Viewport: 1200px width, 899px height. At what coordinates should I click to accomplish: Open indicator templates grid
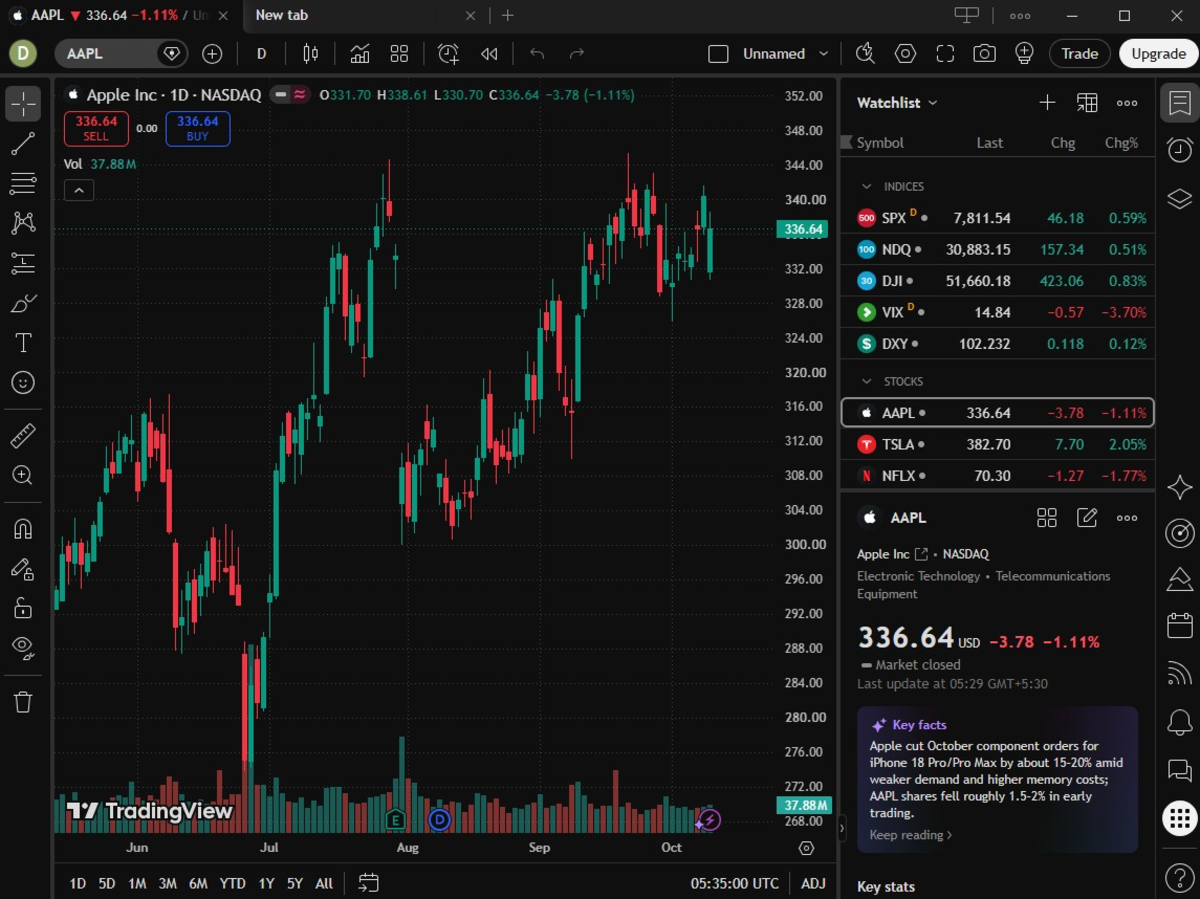(x=399, y=54)
